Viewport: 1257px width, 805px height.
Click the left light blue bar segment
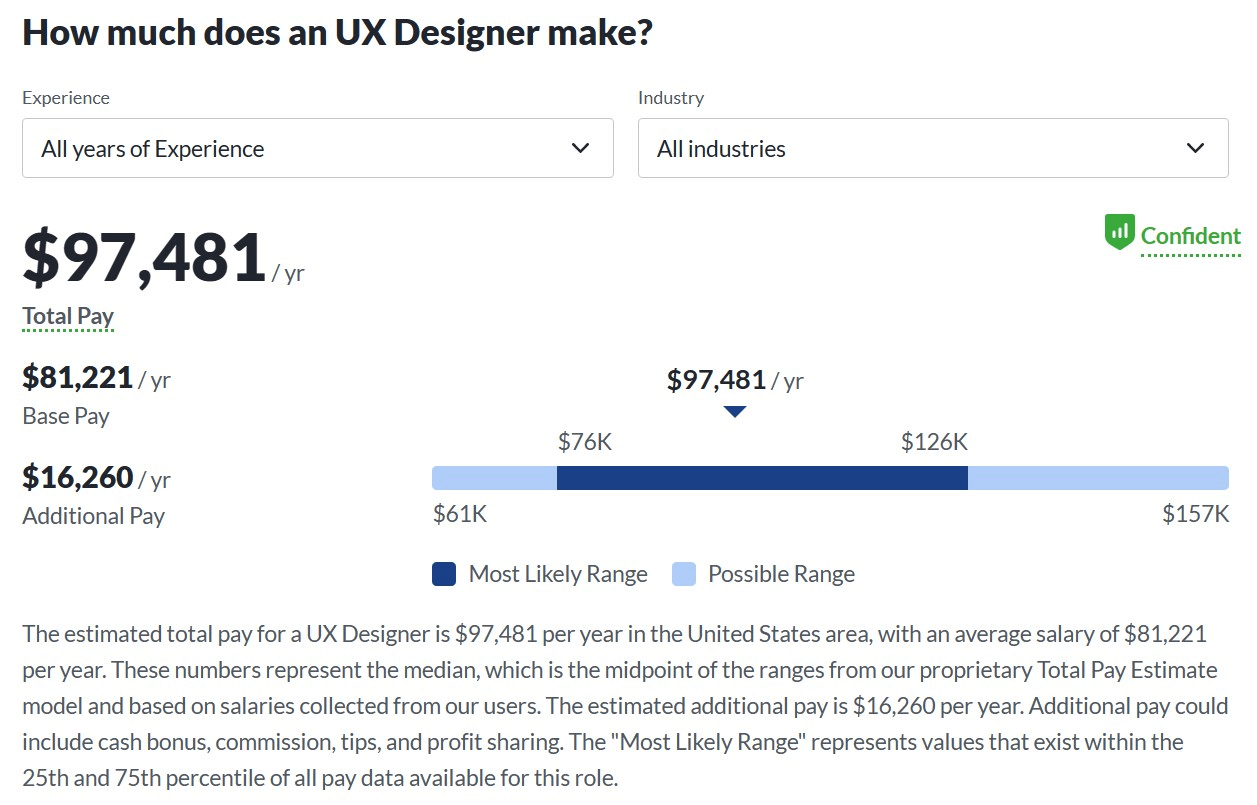click(494, 478)
